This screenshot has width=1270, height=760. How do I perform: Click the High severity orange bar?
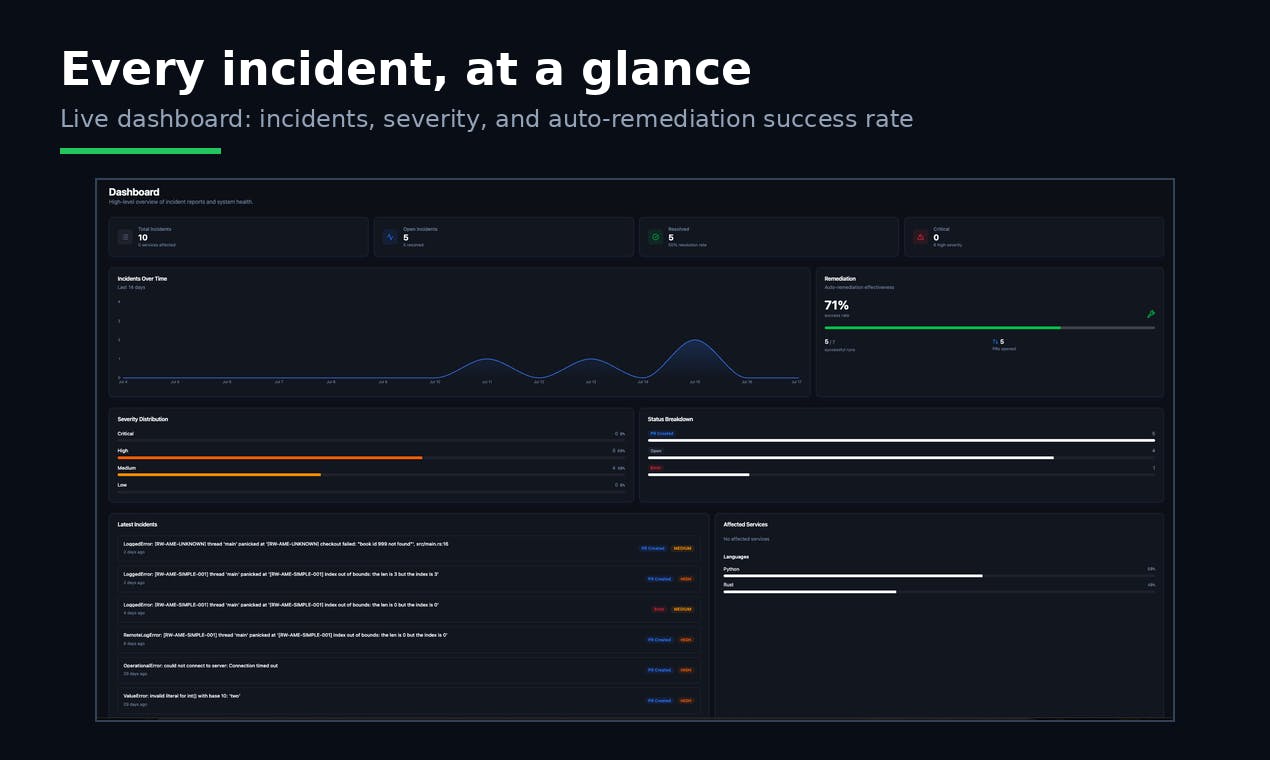270,457
